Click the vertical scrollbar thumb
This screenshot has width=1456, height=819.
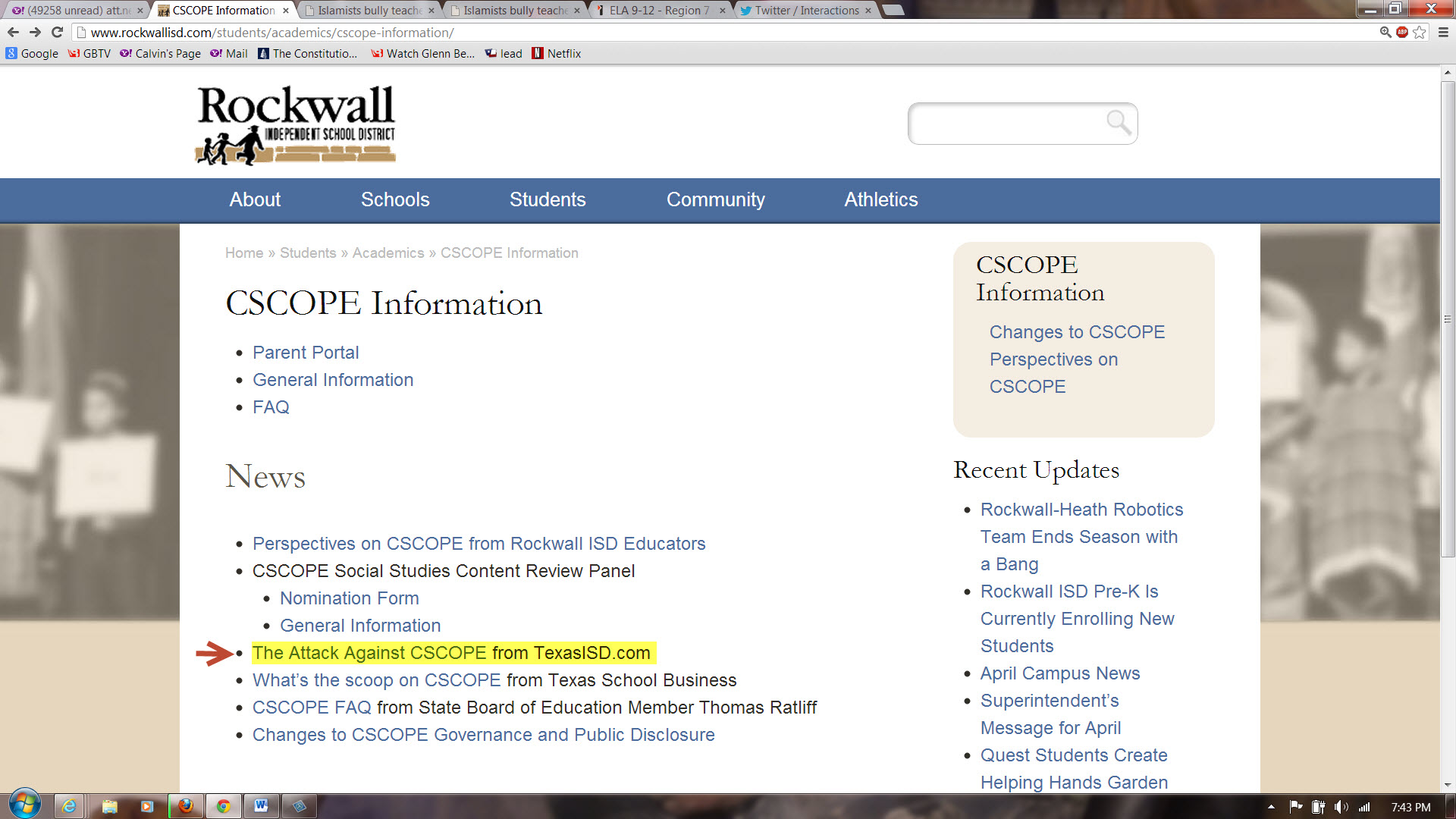pos(1448,318)
